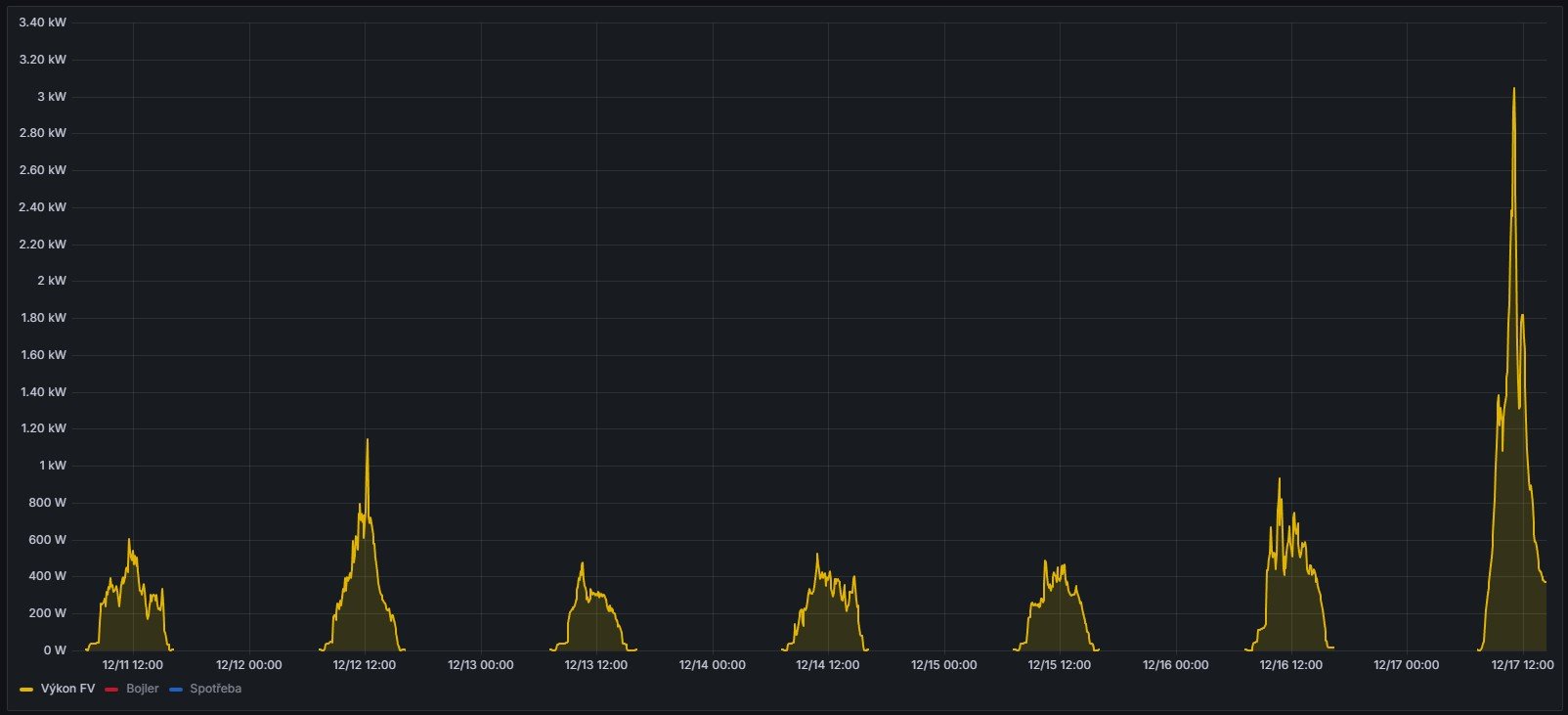This screenshot has height=715, width=1568.
Task: Open the blue color swatch for Spotřeba
Action: coord(176,690)
